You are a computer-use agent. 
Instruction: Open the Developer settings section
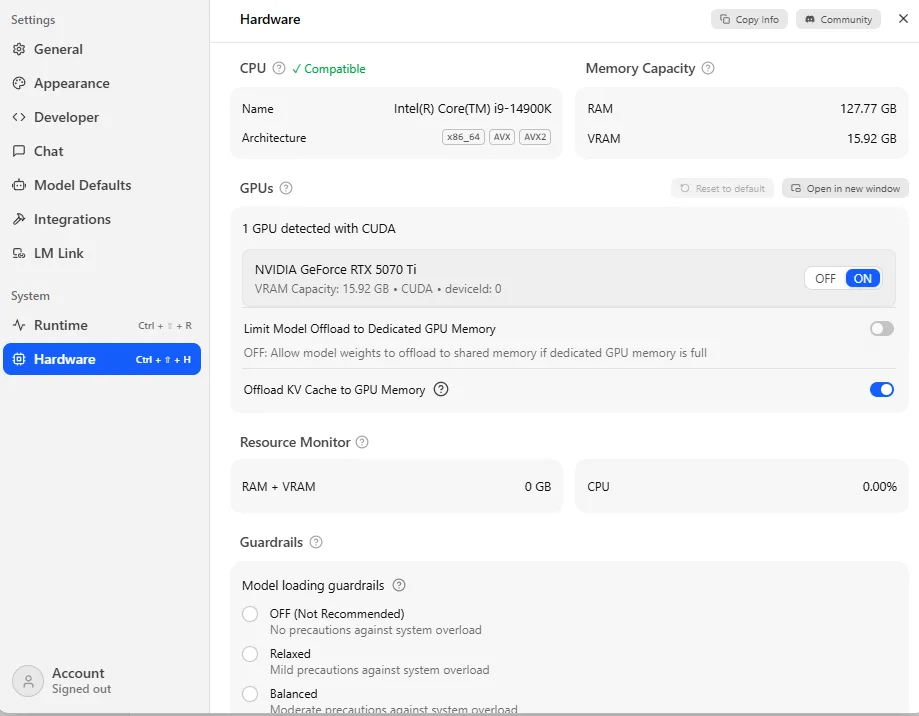102,117
